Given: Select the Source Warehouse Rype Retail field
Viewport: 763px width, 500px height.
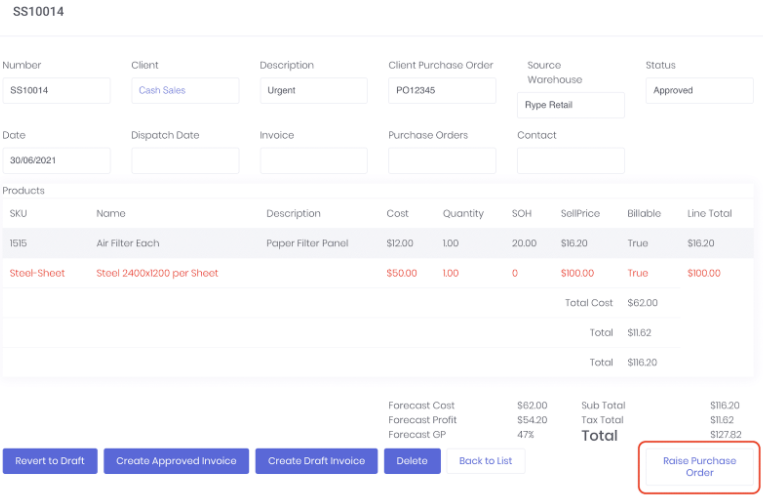Looking at the screenshot, I should pos(570,105).
